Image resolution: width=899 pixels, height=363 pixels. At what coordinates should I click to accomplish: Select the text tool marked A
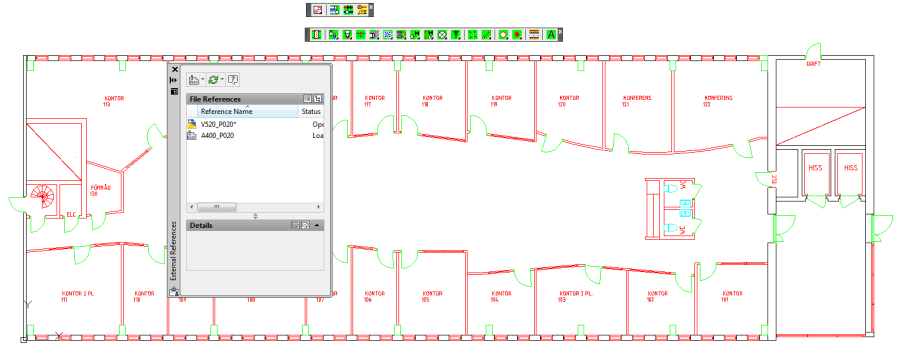pyautogui.click(x=551, y=35)
